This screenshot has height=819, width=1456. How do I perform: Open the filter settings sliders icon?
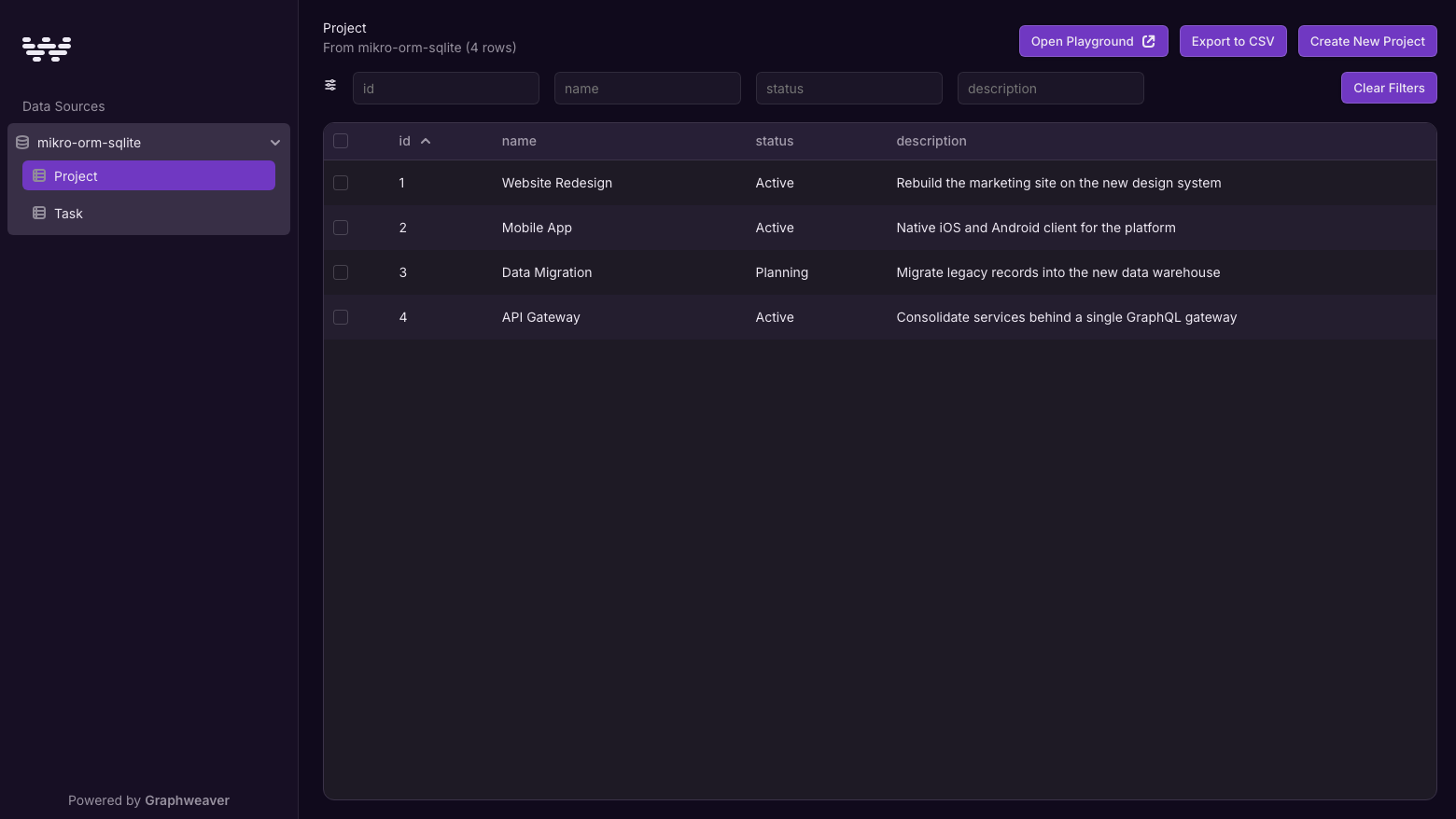pyautogui.click(x=330, y=85)
